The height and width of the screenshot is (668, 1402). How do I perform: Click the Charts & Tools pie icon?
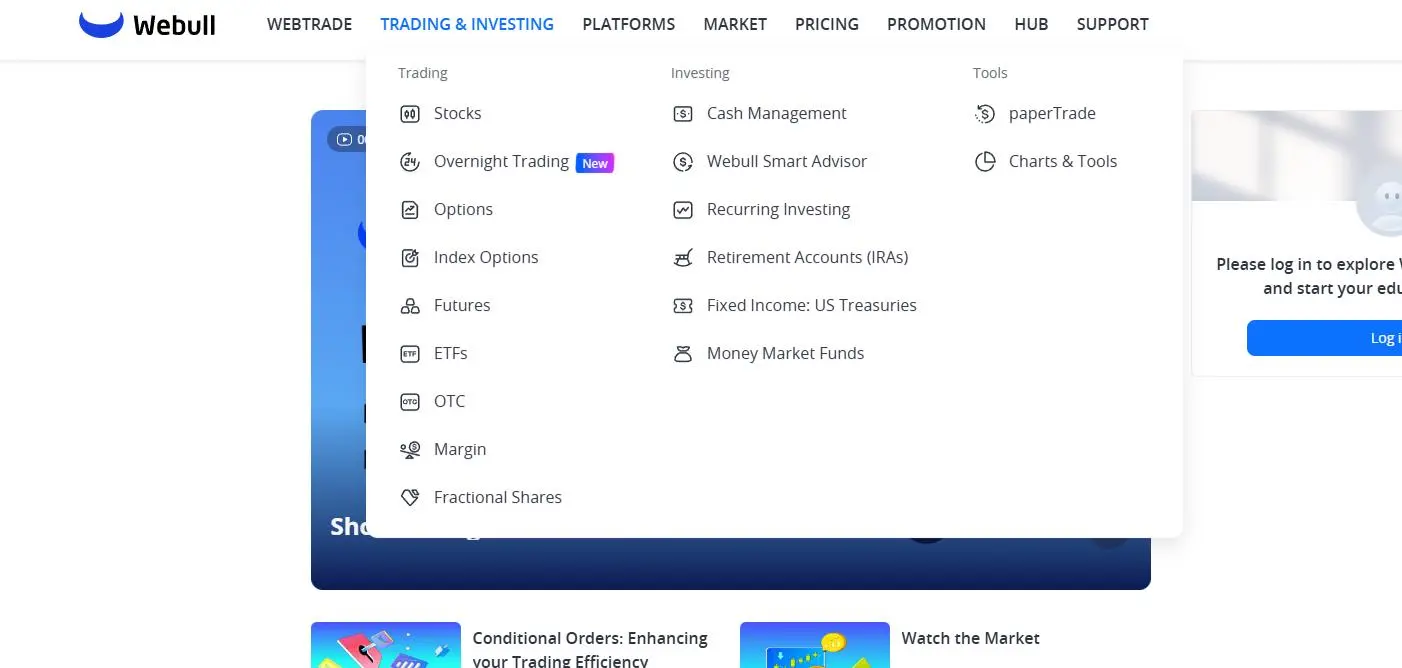pyautogui.click(x=985, y=162)
